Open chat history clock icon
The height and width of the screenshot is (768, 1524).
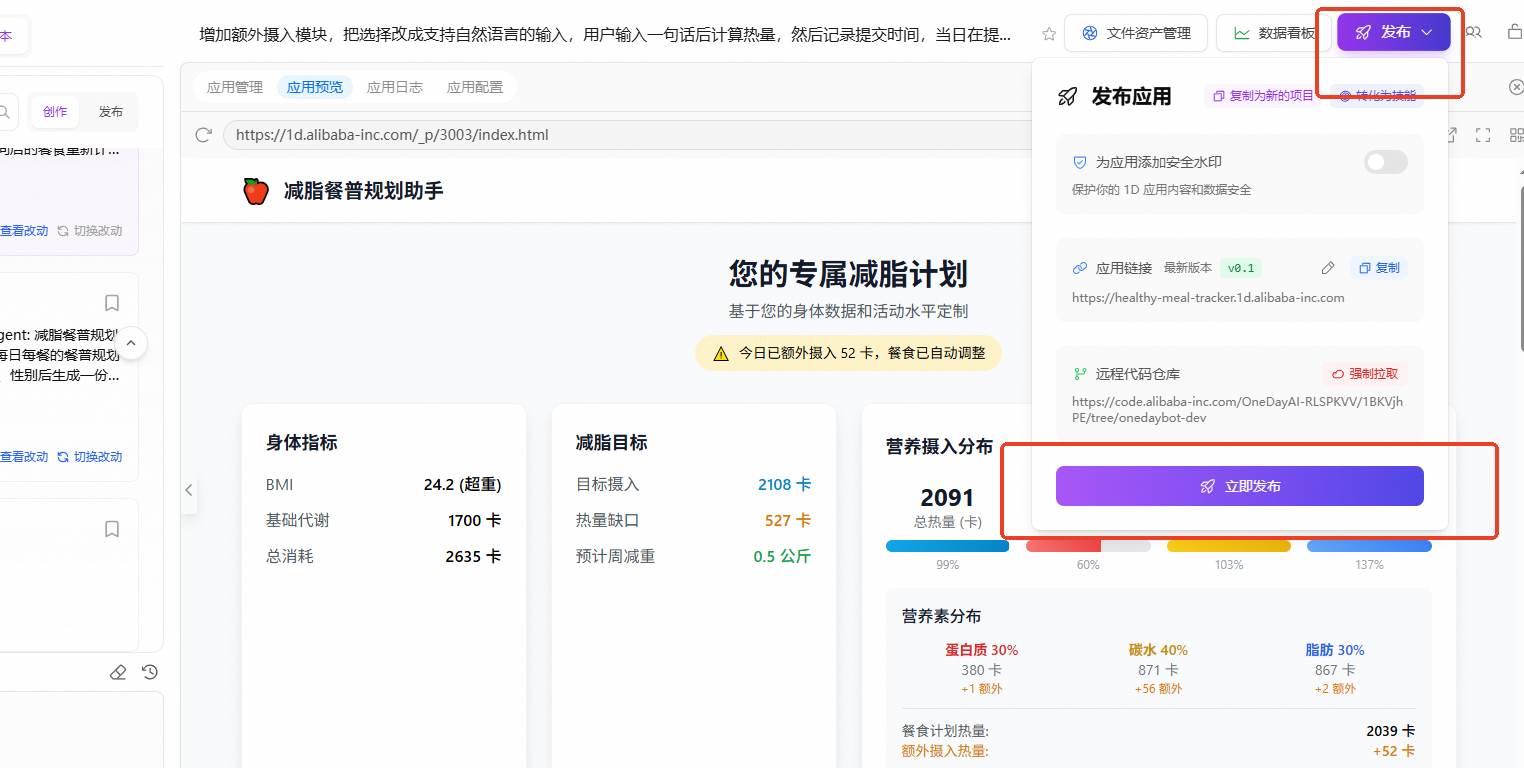[x=150, y=672]
